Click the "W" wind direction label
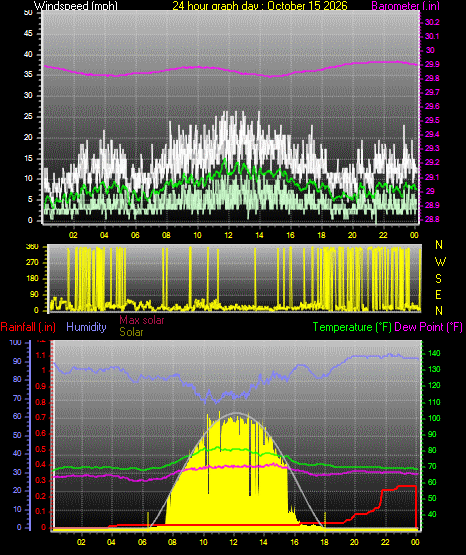Screen dimensions: 466x555 point(440,262)
